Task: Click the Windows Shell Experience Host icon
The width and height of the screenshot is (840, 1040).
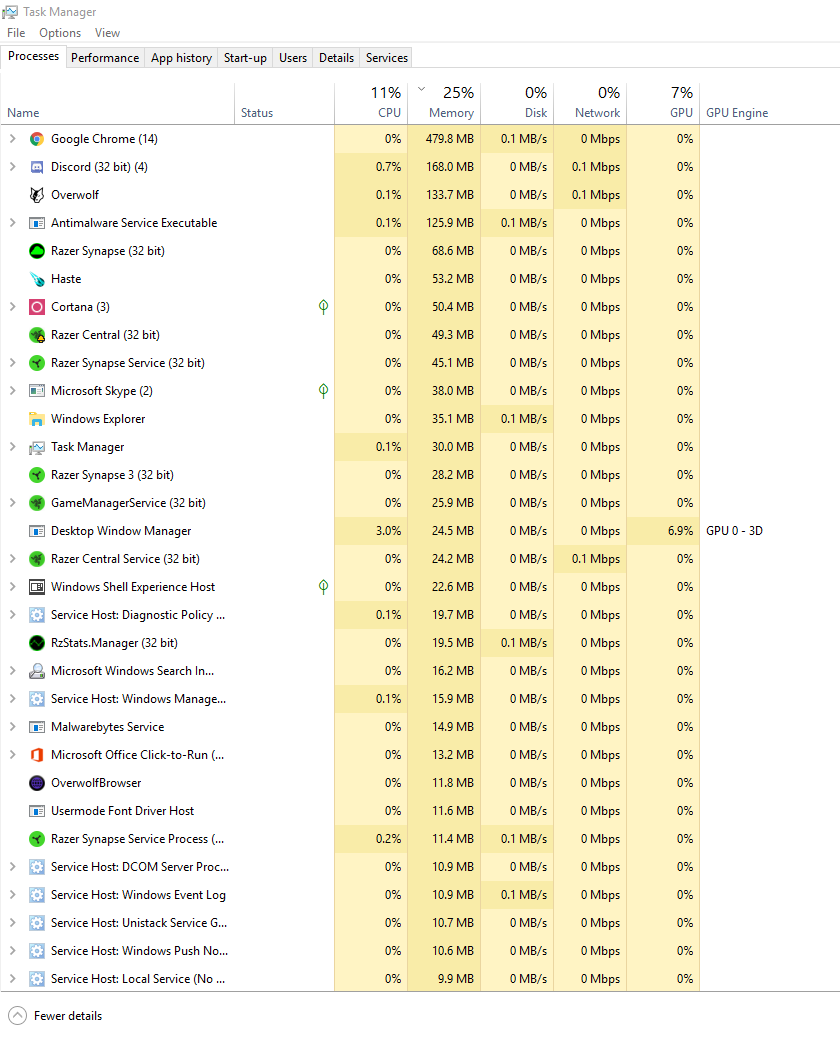Action: [37, 587]
